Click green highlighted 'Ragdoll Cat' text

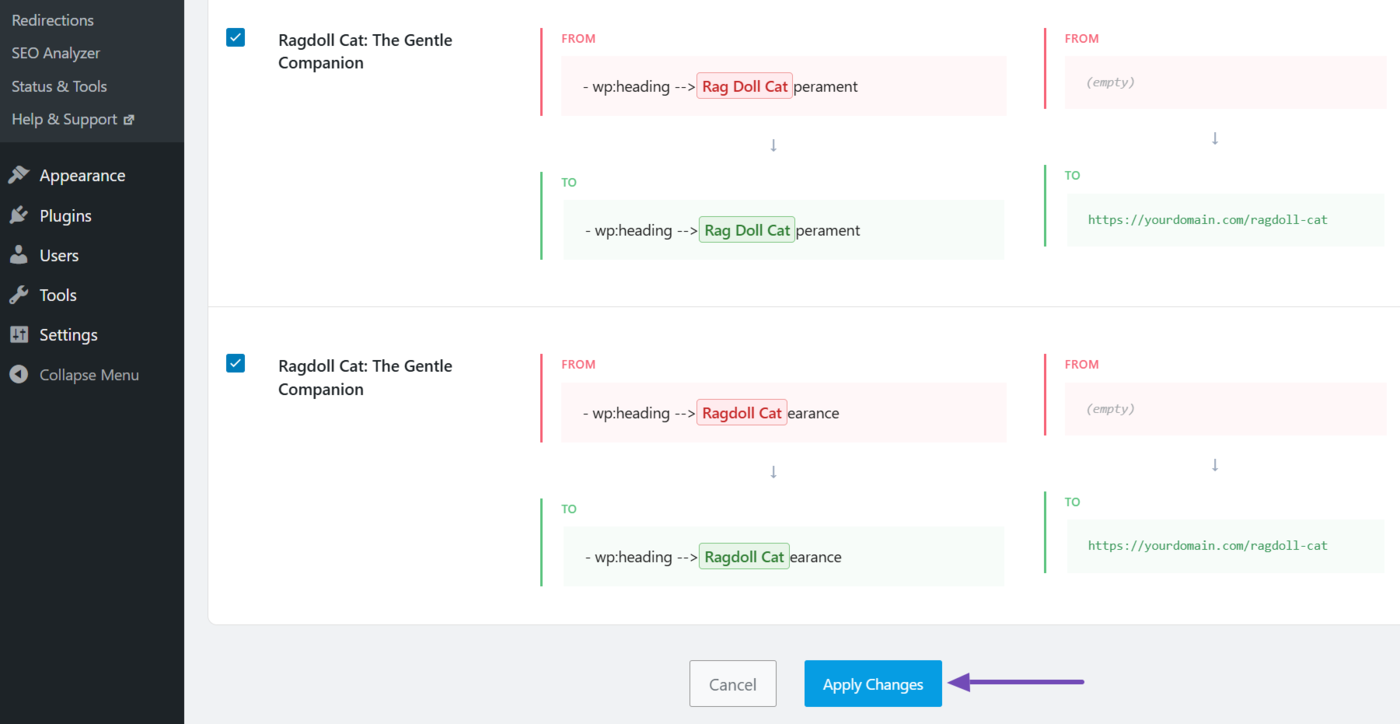tap(744, 557)
